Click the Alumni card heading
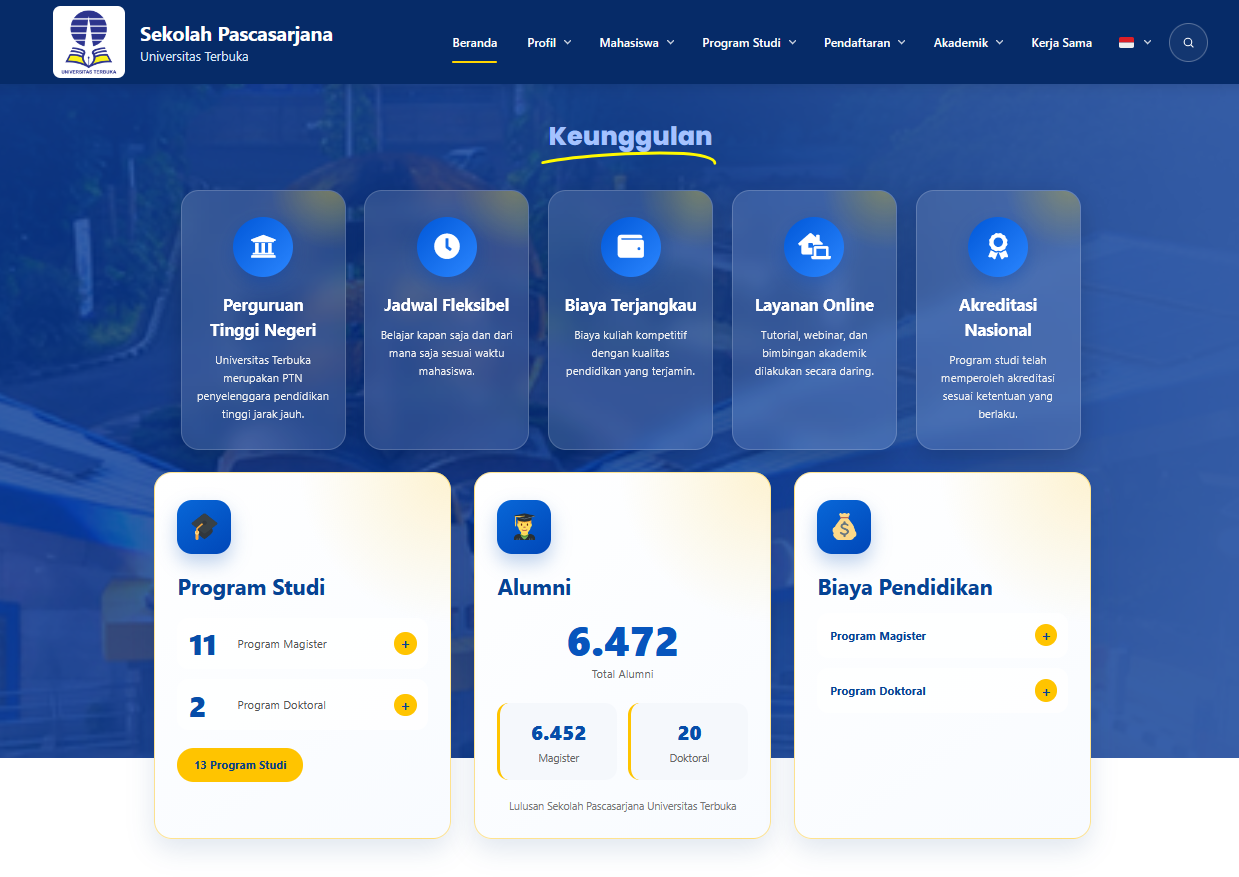The image size is (1239, 877). (x=534, y=587)
